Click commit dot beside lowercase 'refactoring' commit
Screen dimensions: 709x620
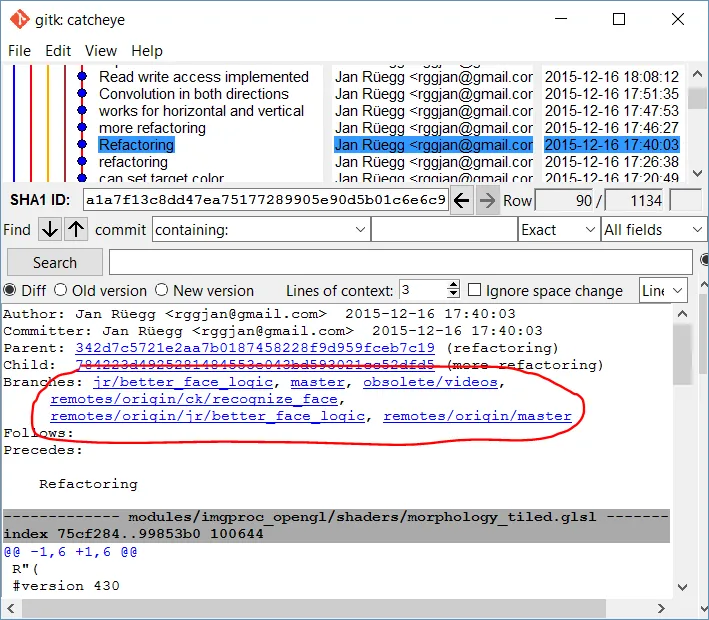(x=82, y=161)
